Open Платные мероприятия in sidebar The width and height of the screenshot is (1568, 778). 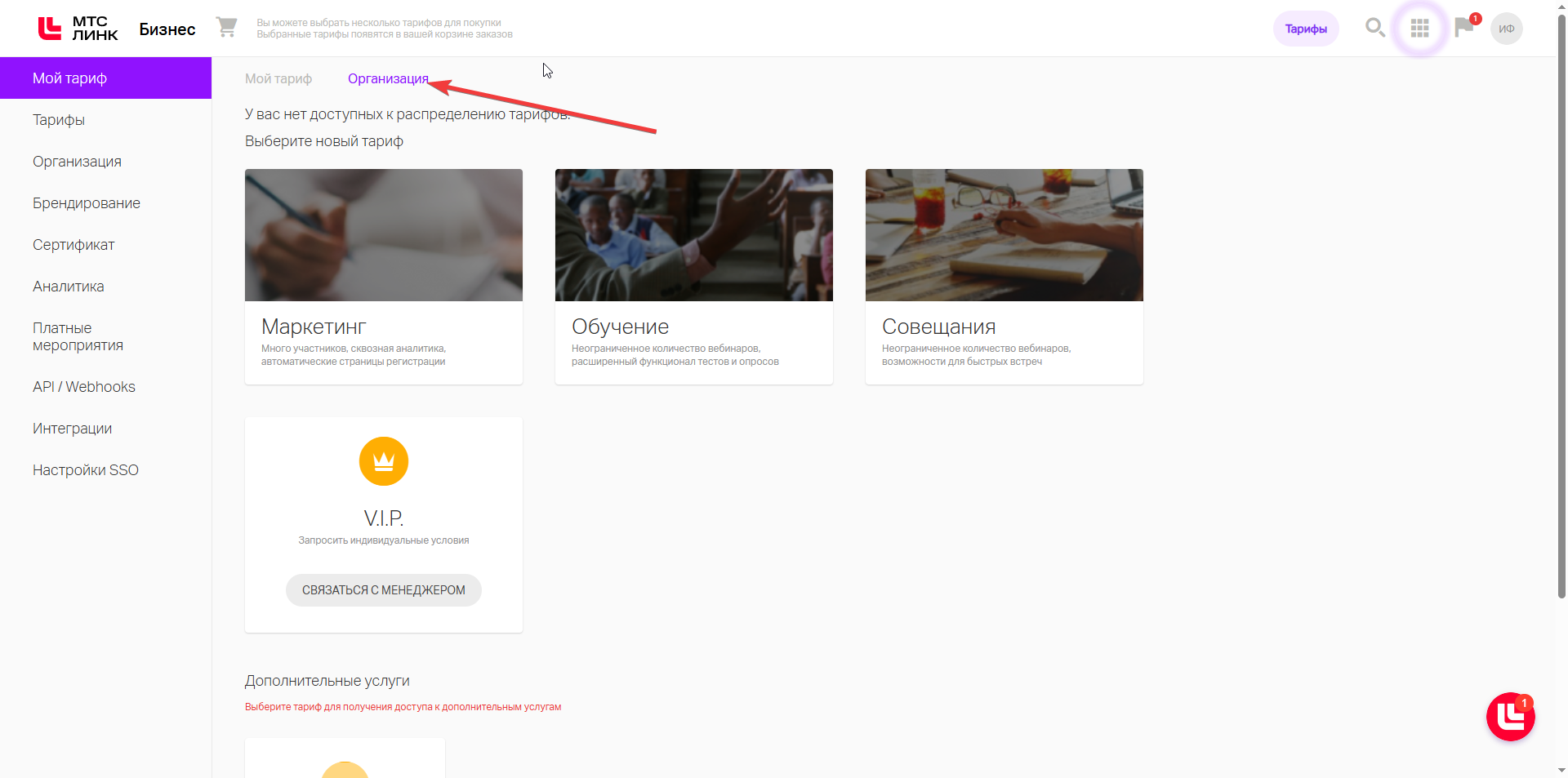106,336
